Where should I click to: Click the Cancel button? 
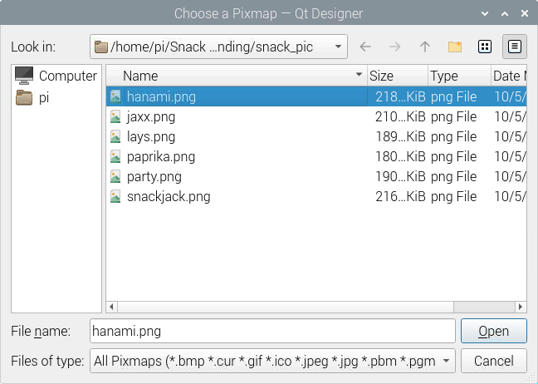tap(494, 361)
